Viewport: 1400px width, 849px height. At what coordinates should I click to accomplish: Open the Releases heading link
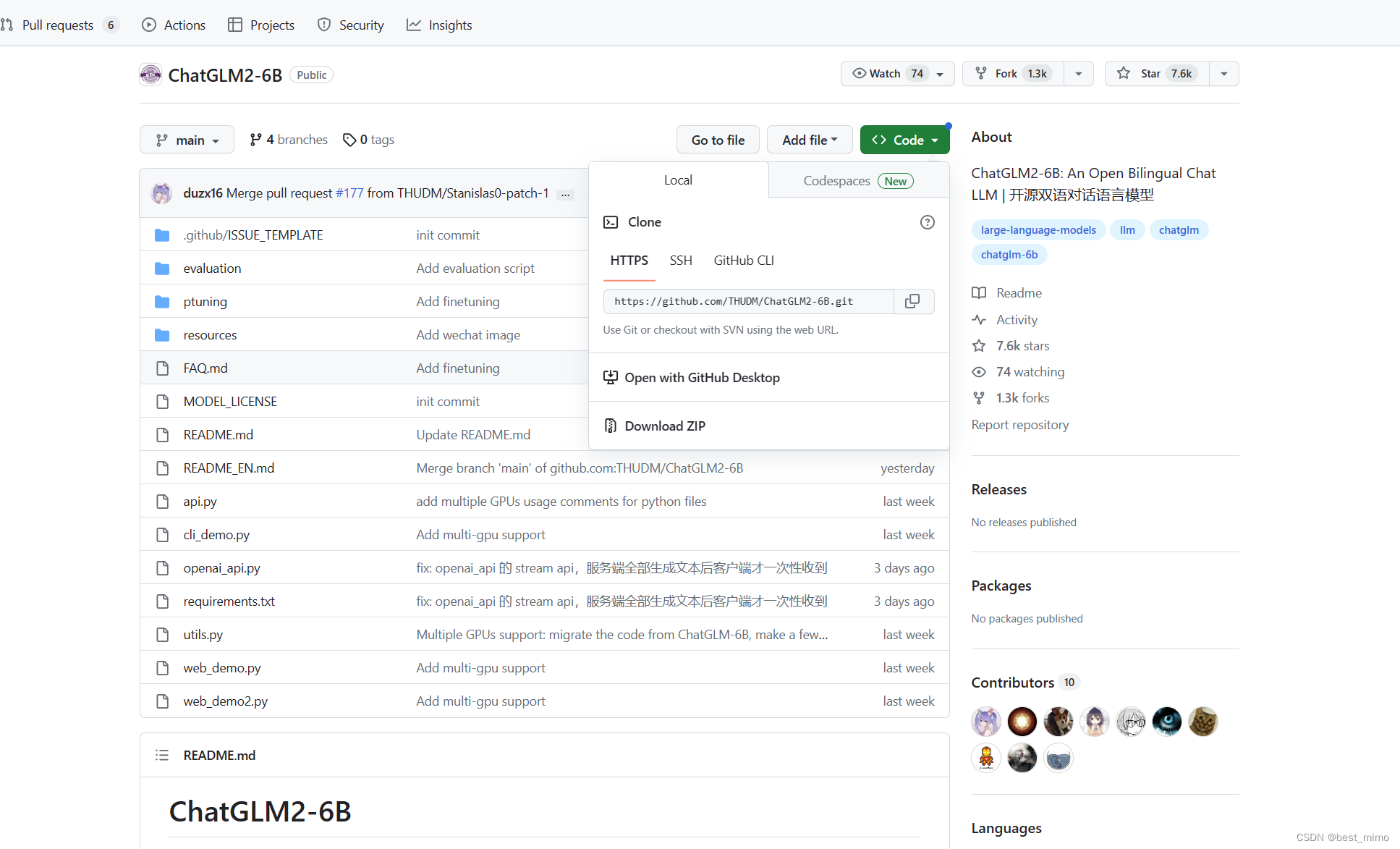point(998,489)
